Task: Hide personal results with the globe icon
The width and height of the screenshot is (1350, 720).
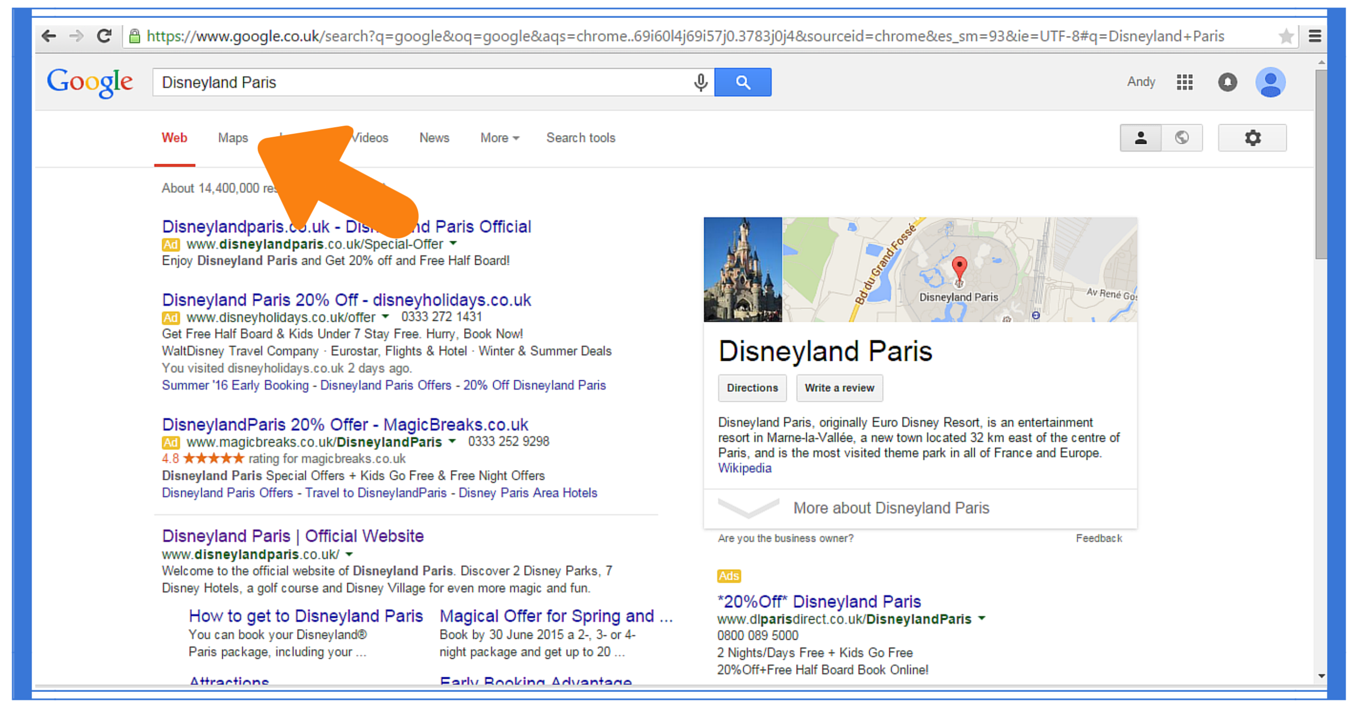Action: tap(1182, 138)
